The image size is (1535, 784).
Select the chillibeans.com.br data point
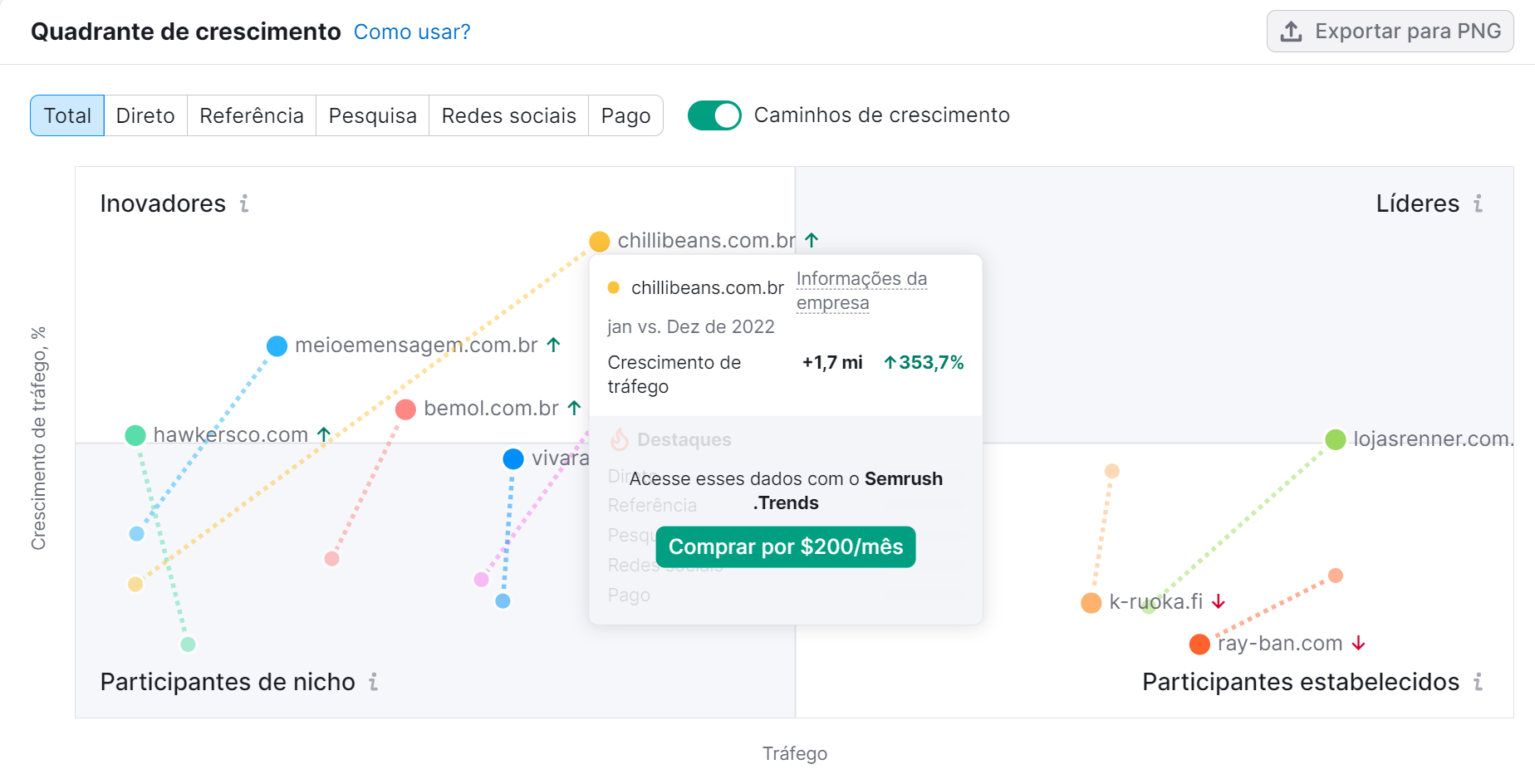coord(600,241)
